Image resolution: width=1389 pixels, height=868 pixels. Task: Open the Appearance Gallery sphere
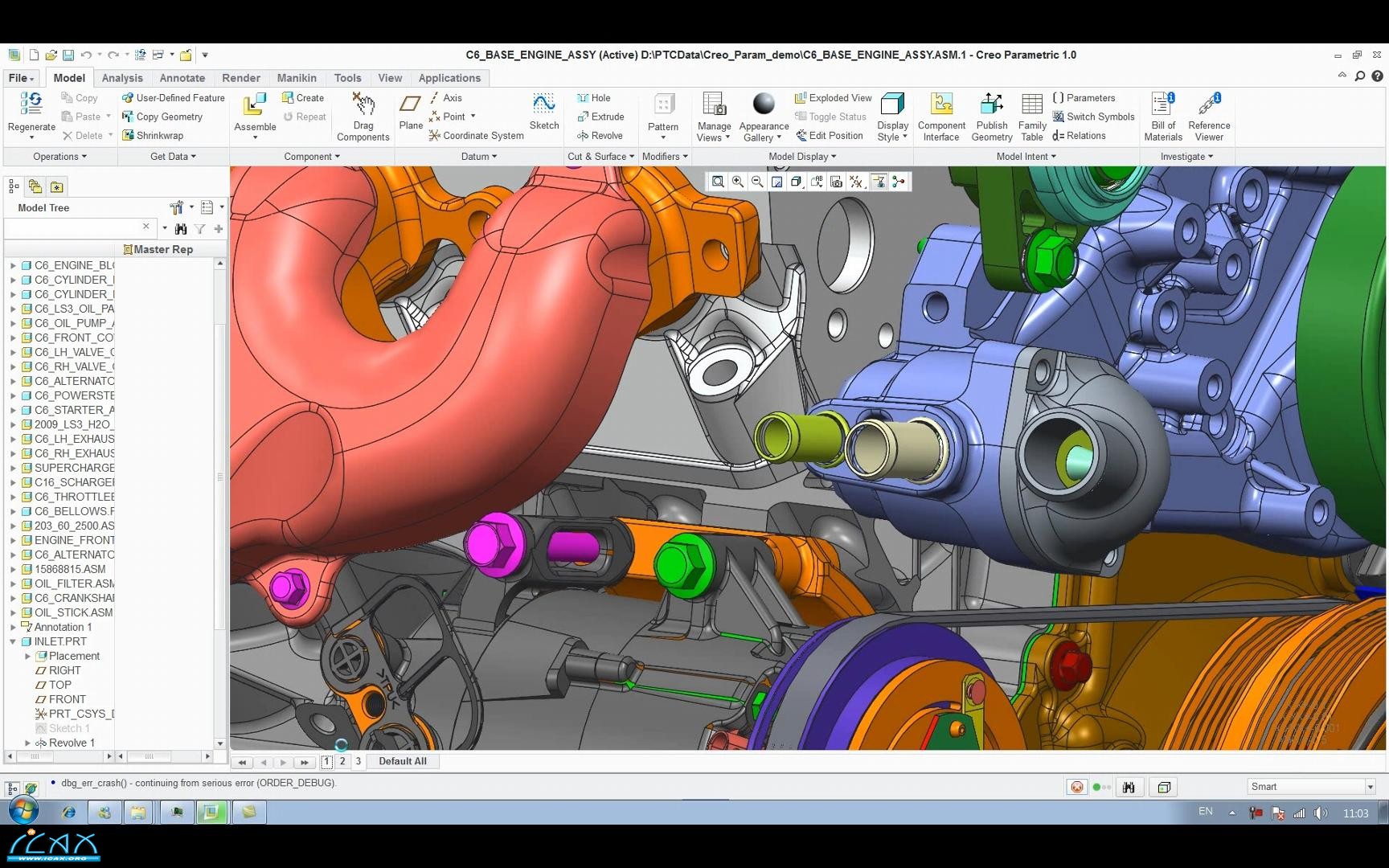763,104
